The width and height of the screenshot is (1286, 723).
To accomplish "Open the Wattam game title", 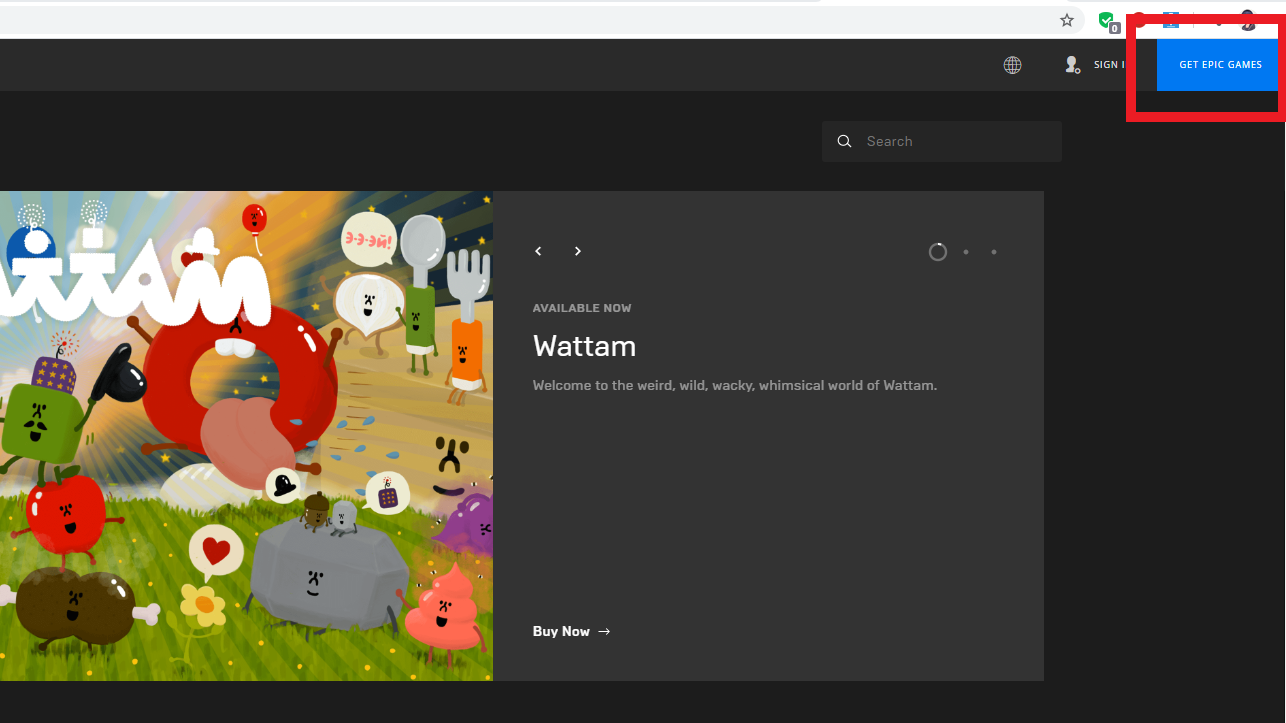I will (x=584, y=346).
